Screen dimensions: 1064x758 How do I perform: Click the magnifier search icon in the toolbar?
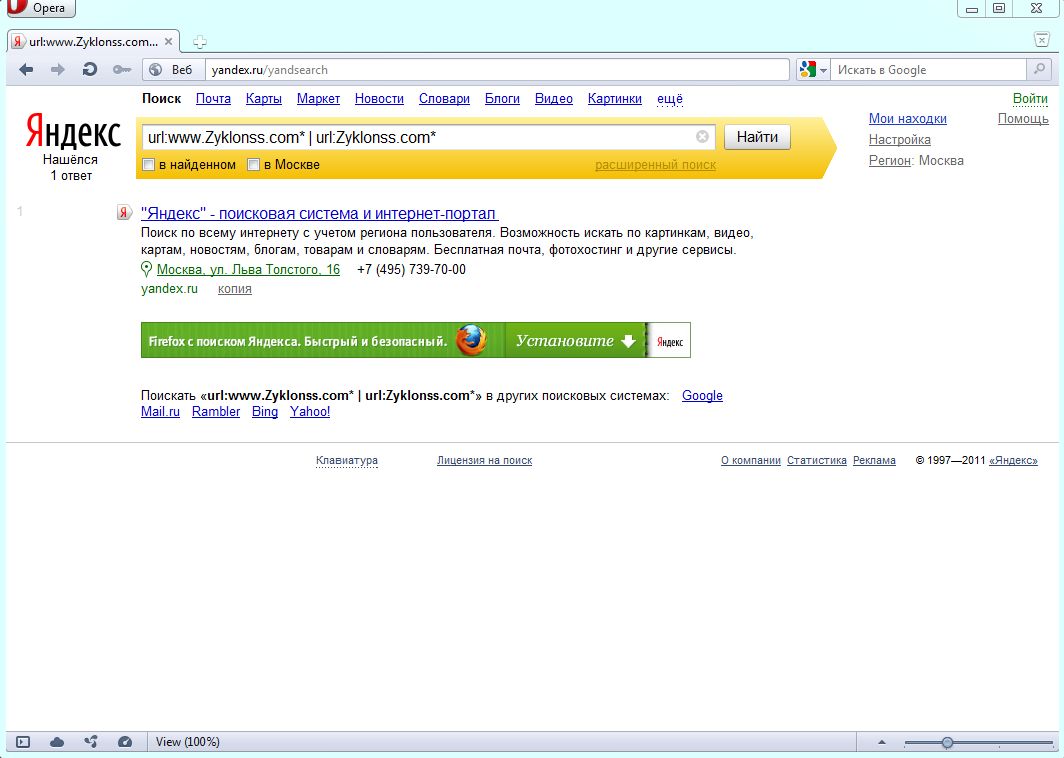[x=1038, y=69]
